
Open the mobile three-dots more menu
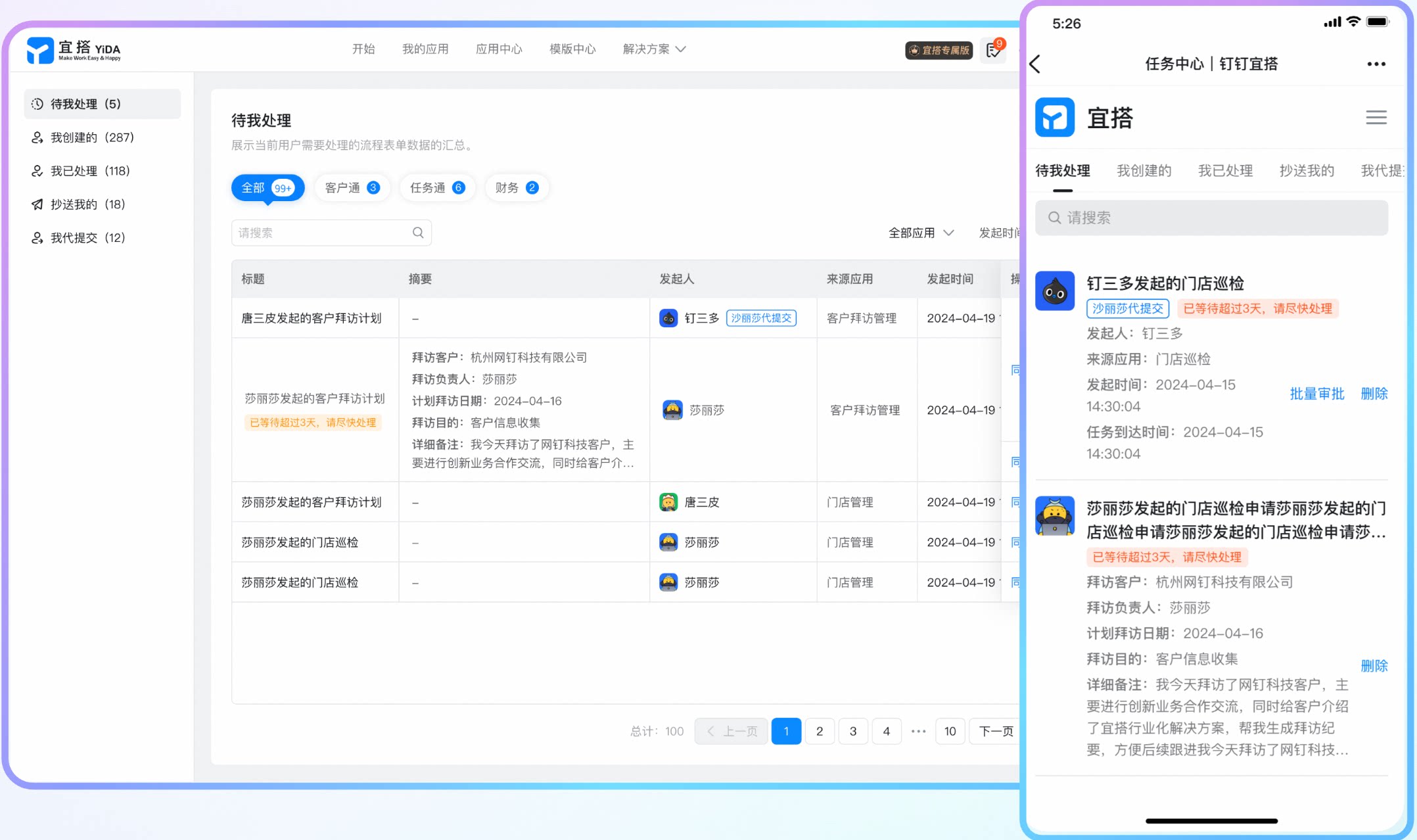point(1376,64)
